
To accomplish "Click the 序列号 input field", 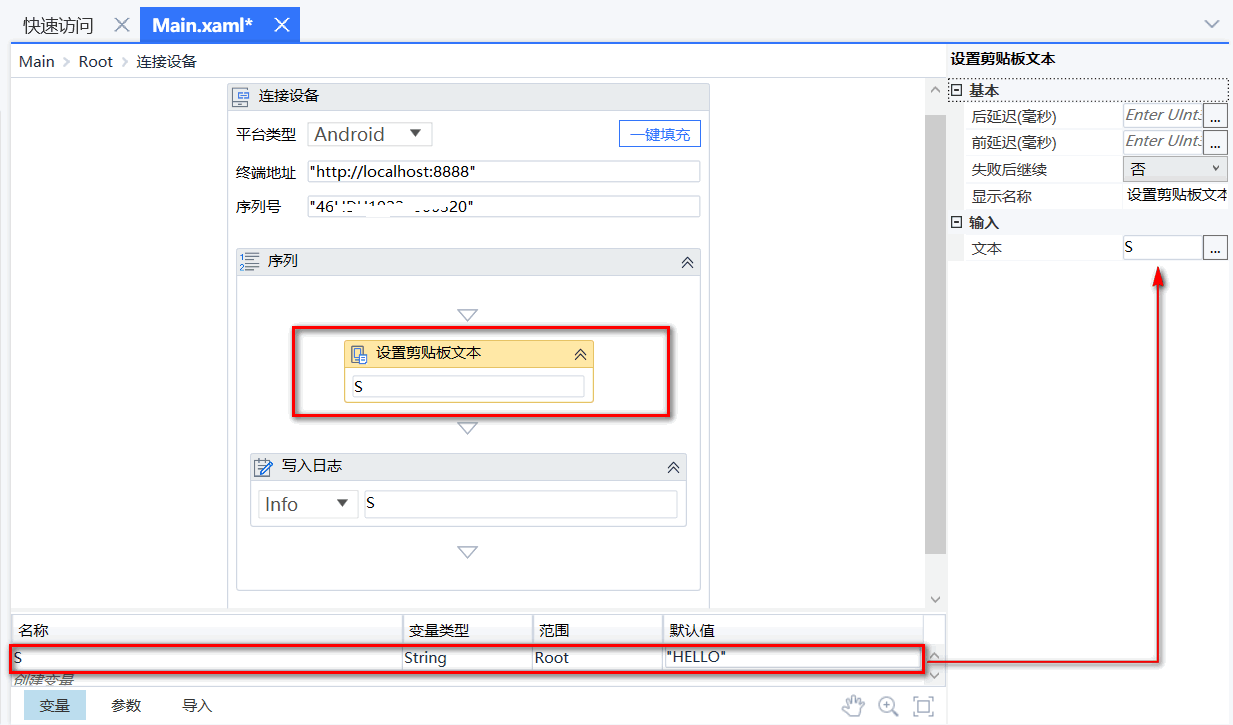I will [504, 207].
